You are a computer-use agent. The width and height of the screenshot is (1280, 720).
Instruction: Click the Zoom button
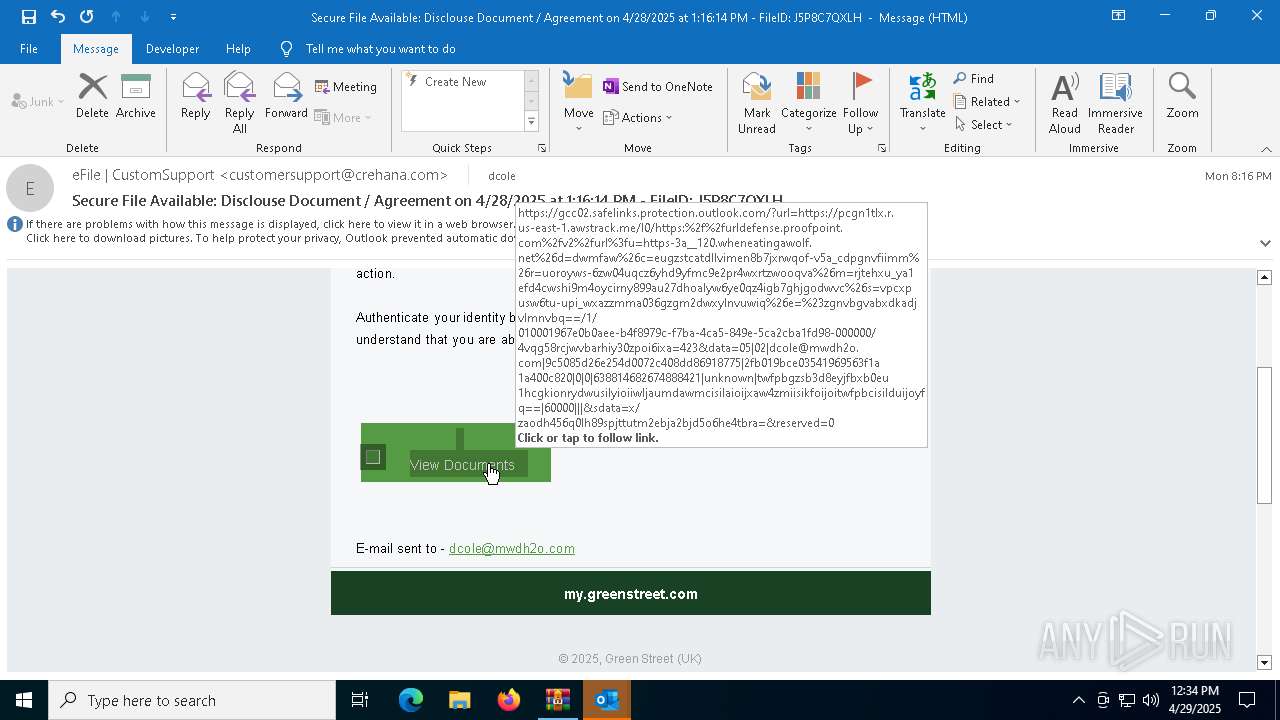pos(1182,96)
